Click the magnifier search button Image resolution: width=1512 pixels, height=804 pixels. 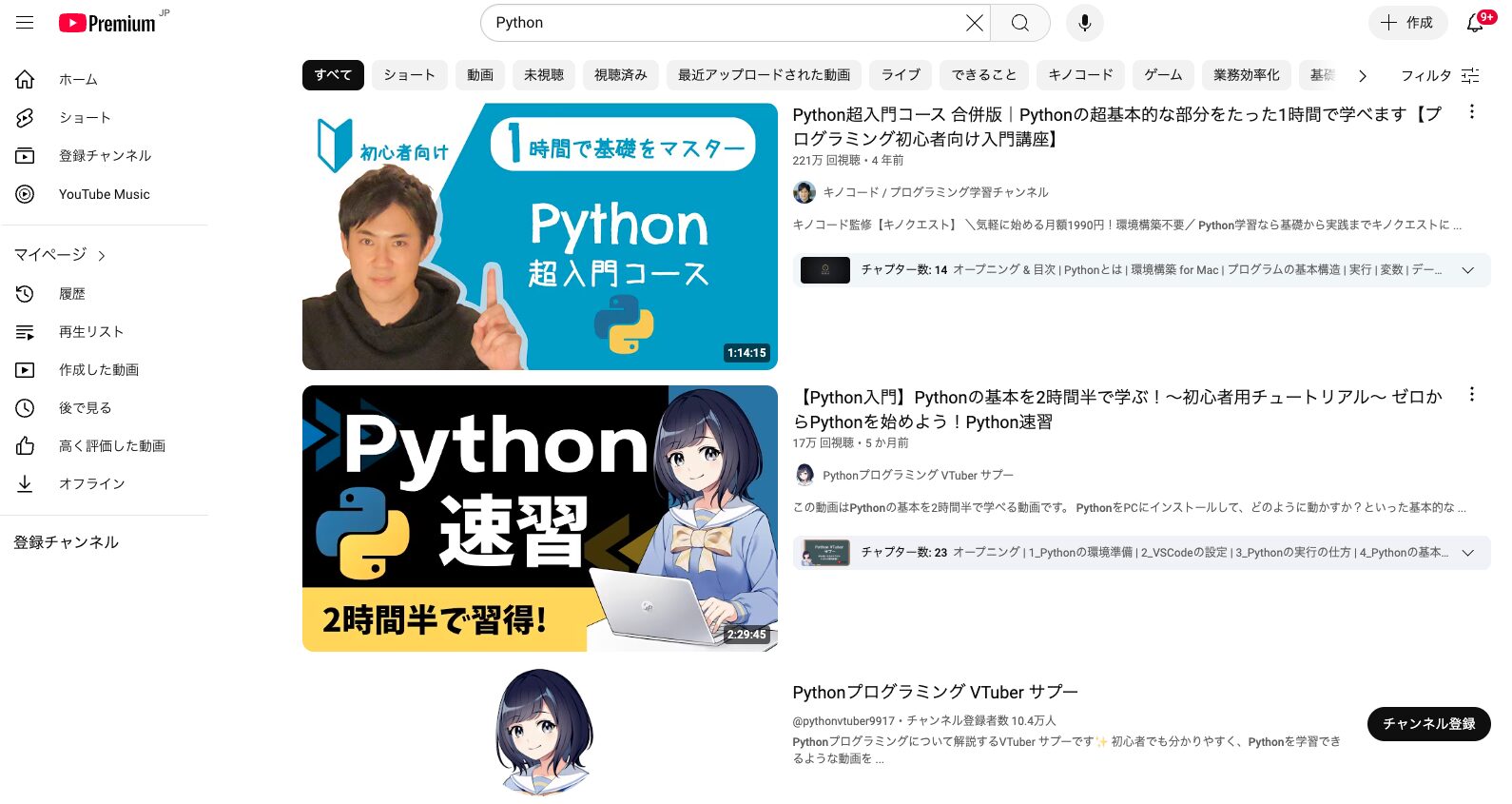pyautogui.click(x=1019, y=23)
